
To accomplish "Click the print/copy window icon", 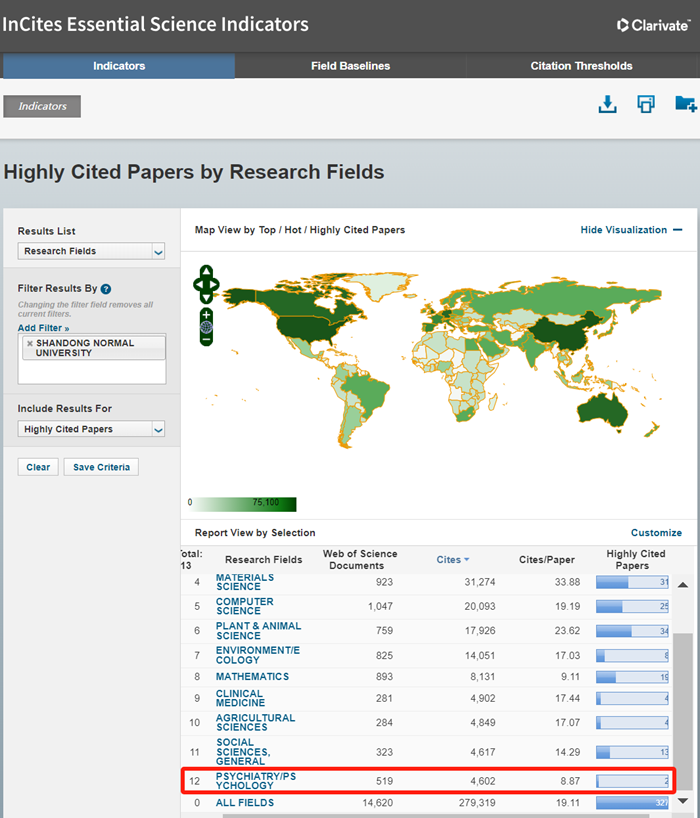I will pyautogui.click(x=646, y=104).
